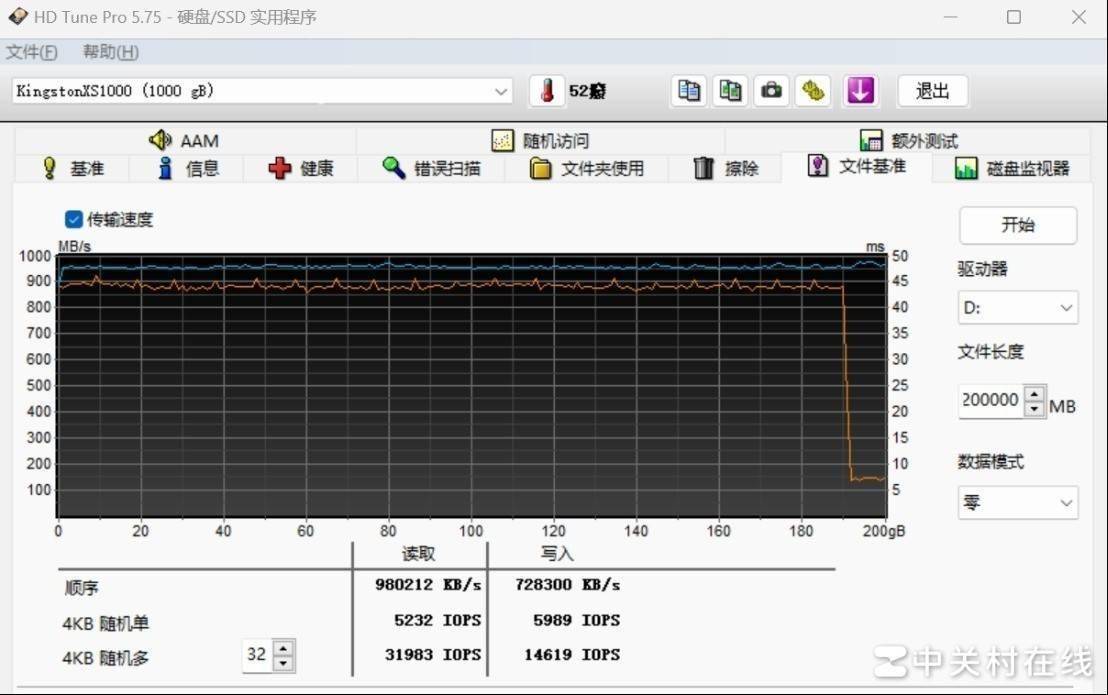Open the 帮助(H) menu
Image resolution: width=1108 pixels, height=695 pixels.
pyautogui.click(x=110, y=52)
